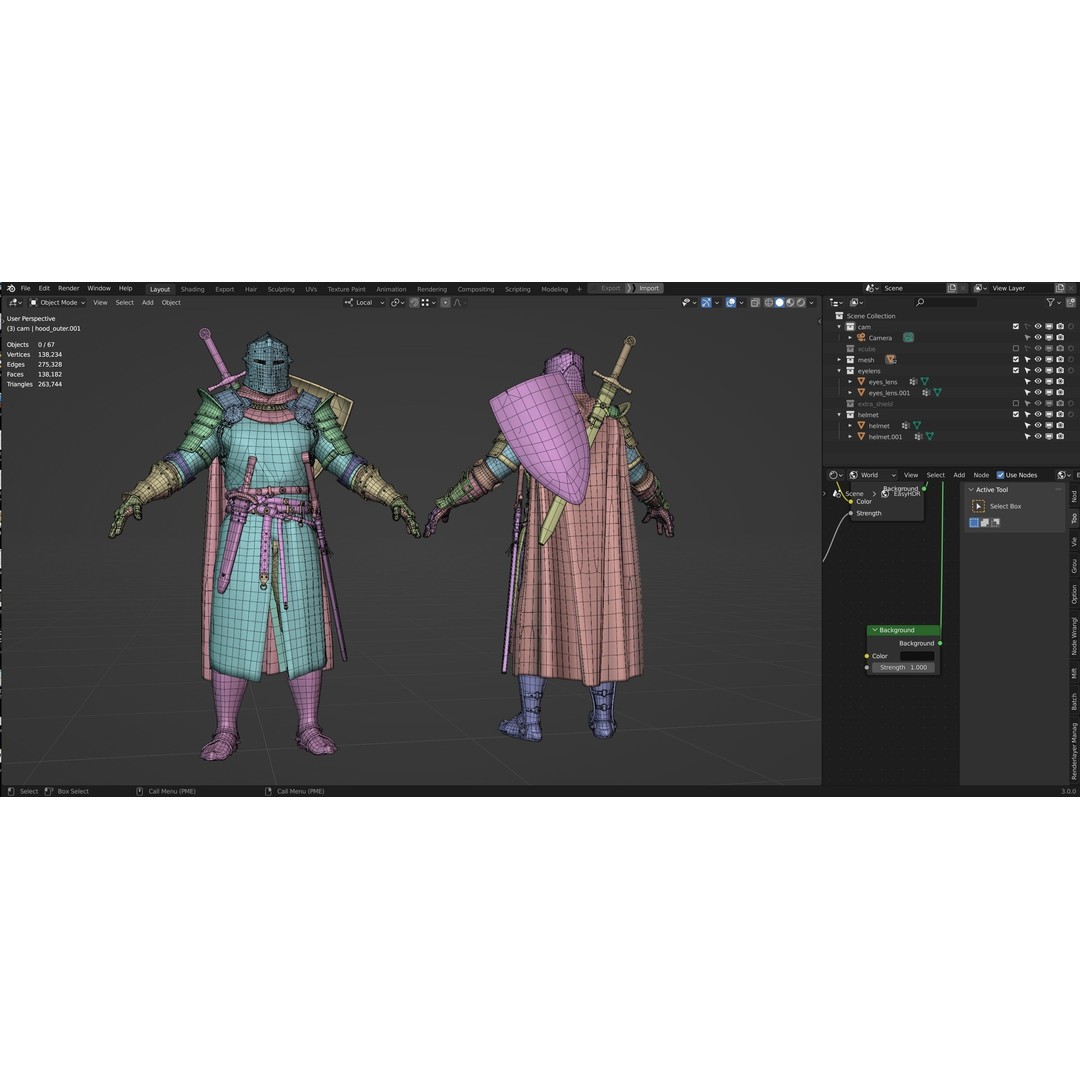Hide the eyelens collection eye icon
Viewport: 1080px width, 1080px height.
[x=1038, y=371]
